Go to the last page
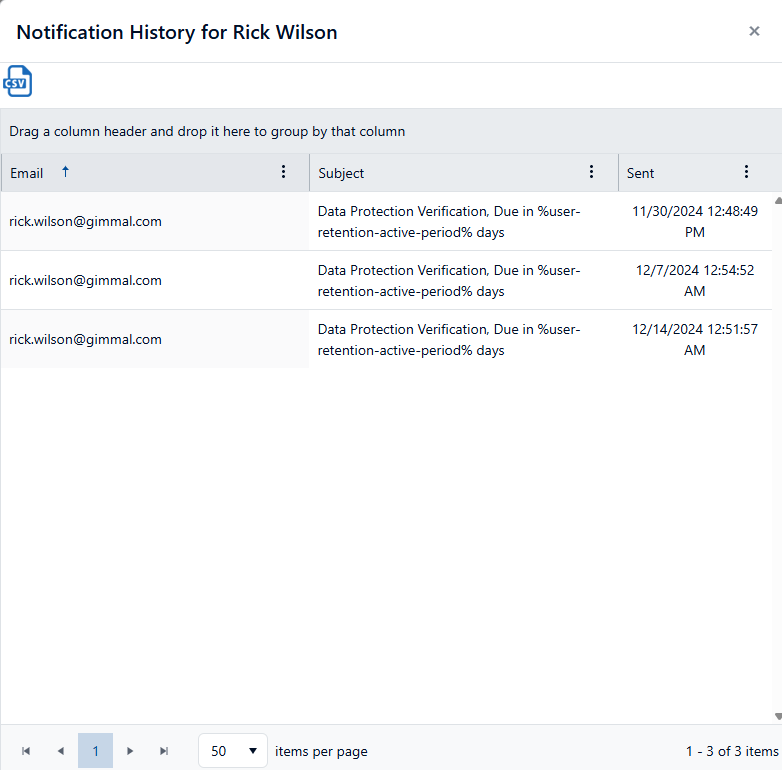This screenshot has width=782, height=770. (x=164, y=751)
